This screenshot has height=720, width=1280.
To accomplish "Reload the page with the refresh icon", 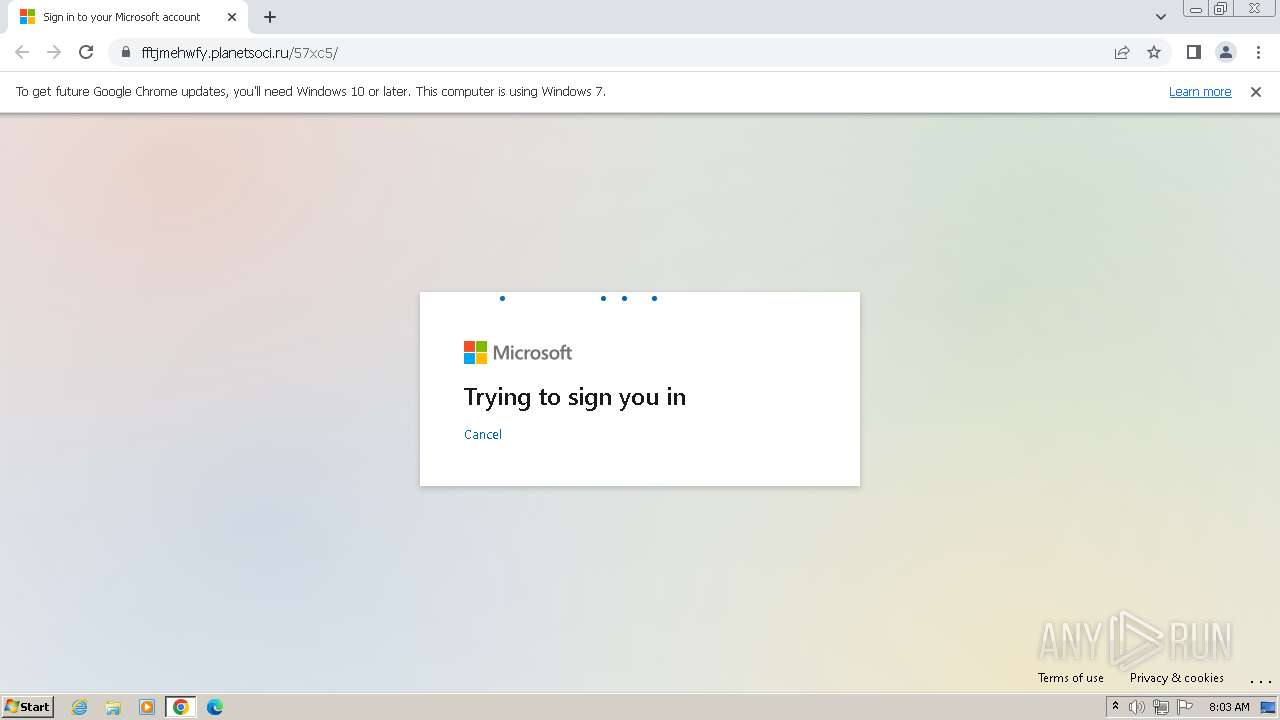I will (x=86, y=52).
